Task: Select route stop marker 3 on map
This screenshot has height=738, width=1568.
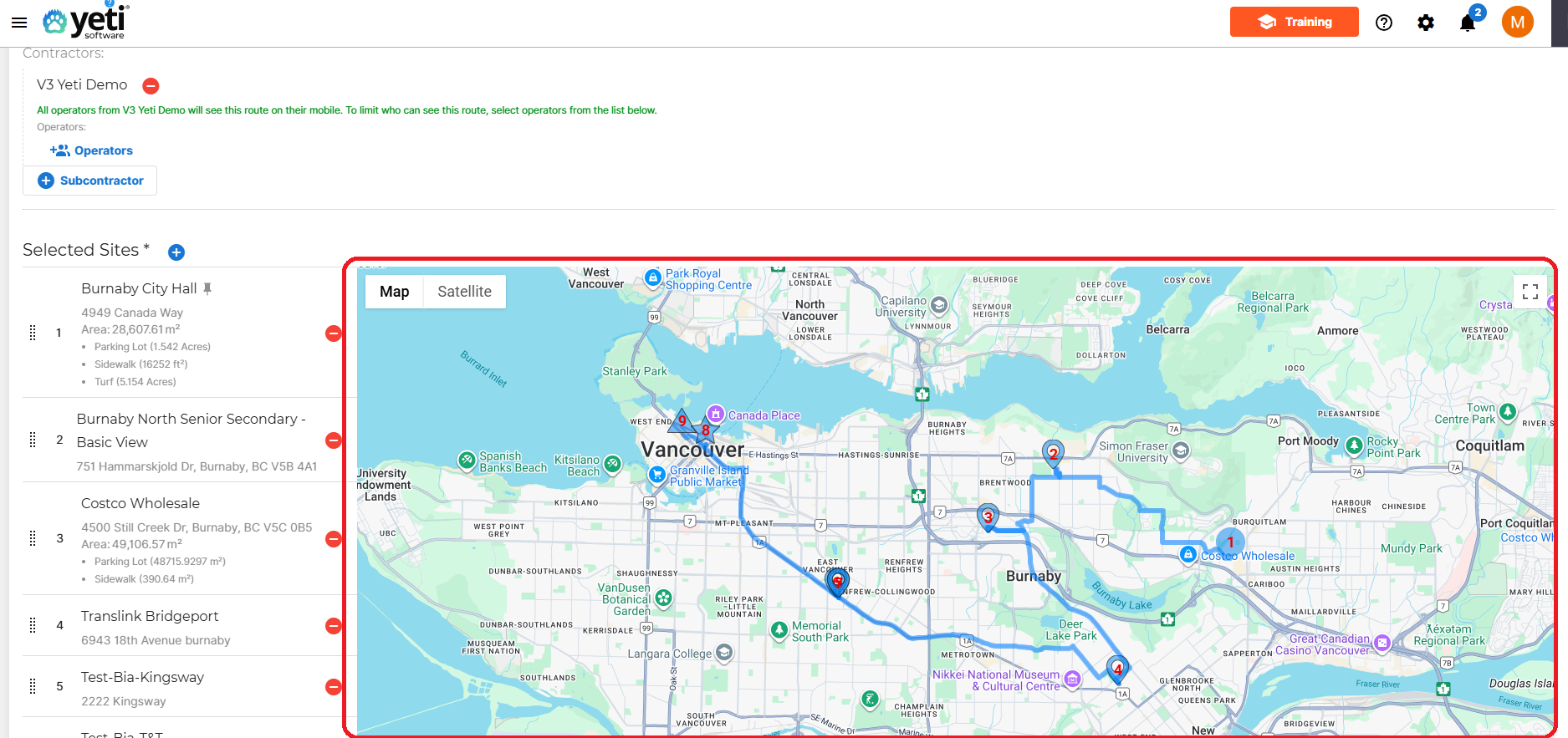Action: 988,517
